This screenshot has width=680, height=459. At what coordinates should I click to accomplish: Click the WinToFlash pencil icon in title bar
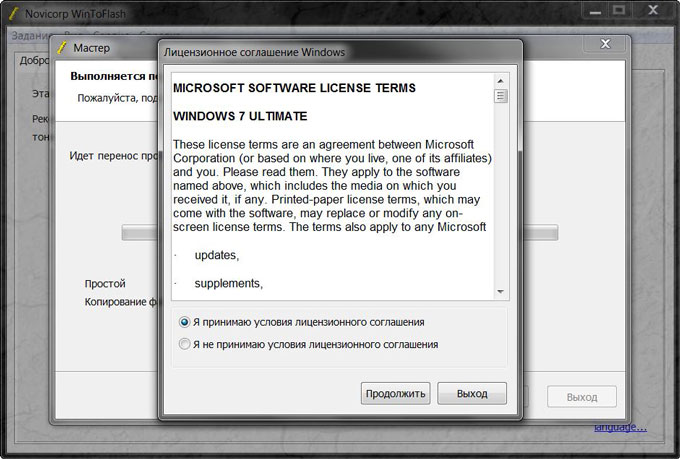click(x=13, y=13)
